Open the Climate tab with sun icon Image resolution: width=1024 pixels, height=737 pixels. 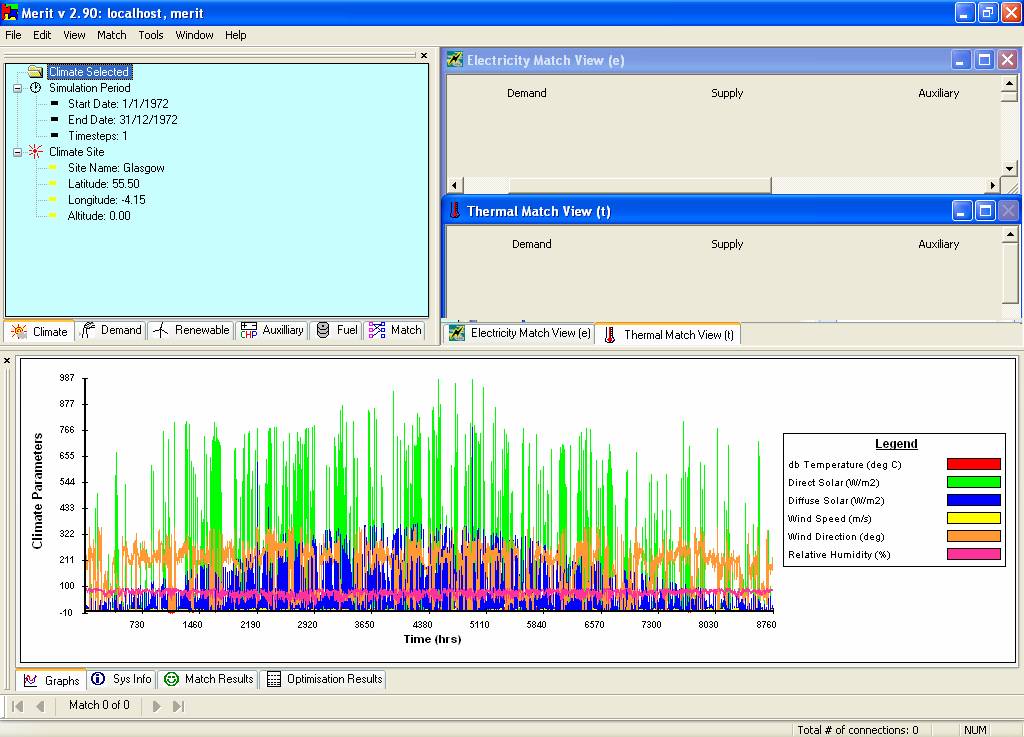pos(40,331)
